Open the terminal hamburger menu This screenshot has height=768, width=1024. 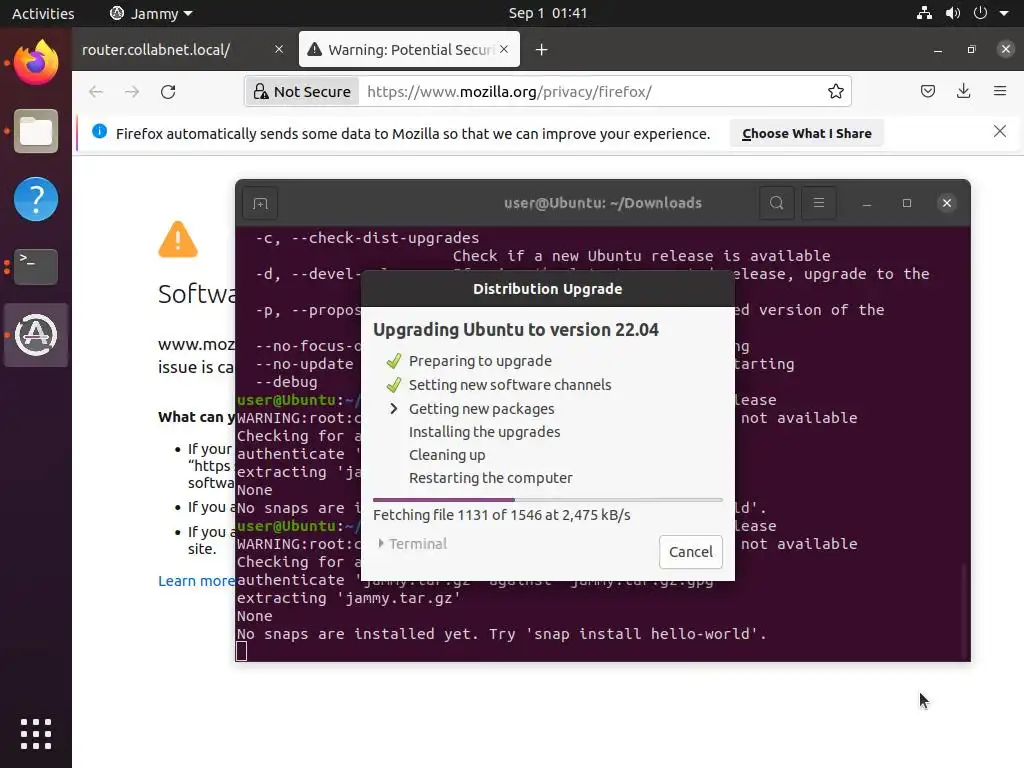[818, 203]
